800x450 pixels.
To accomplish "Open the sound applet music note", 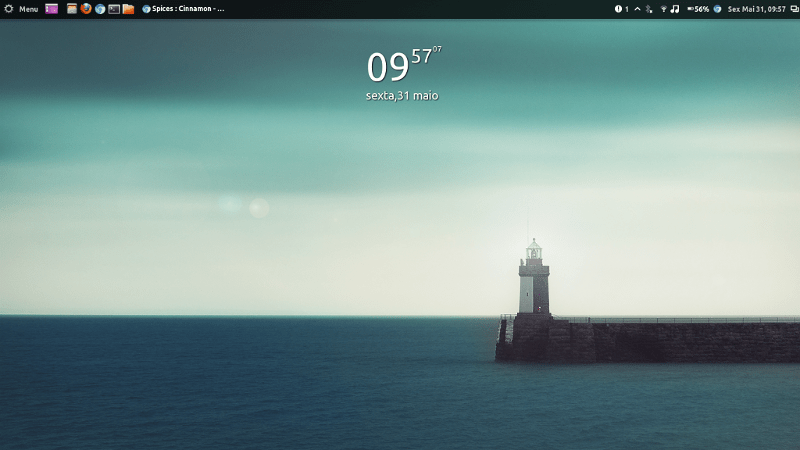I will point(675,9).
